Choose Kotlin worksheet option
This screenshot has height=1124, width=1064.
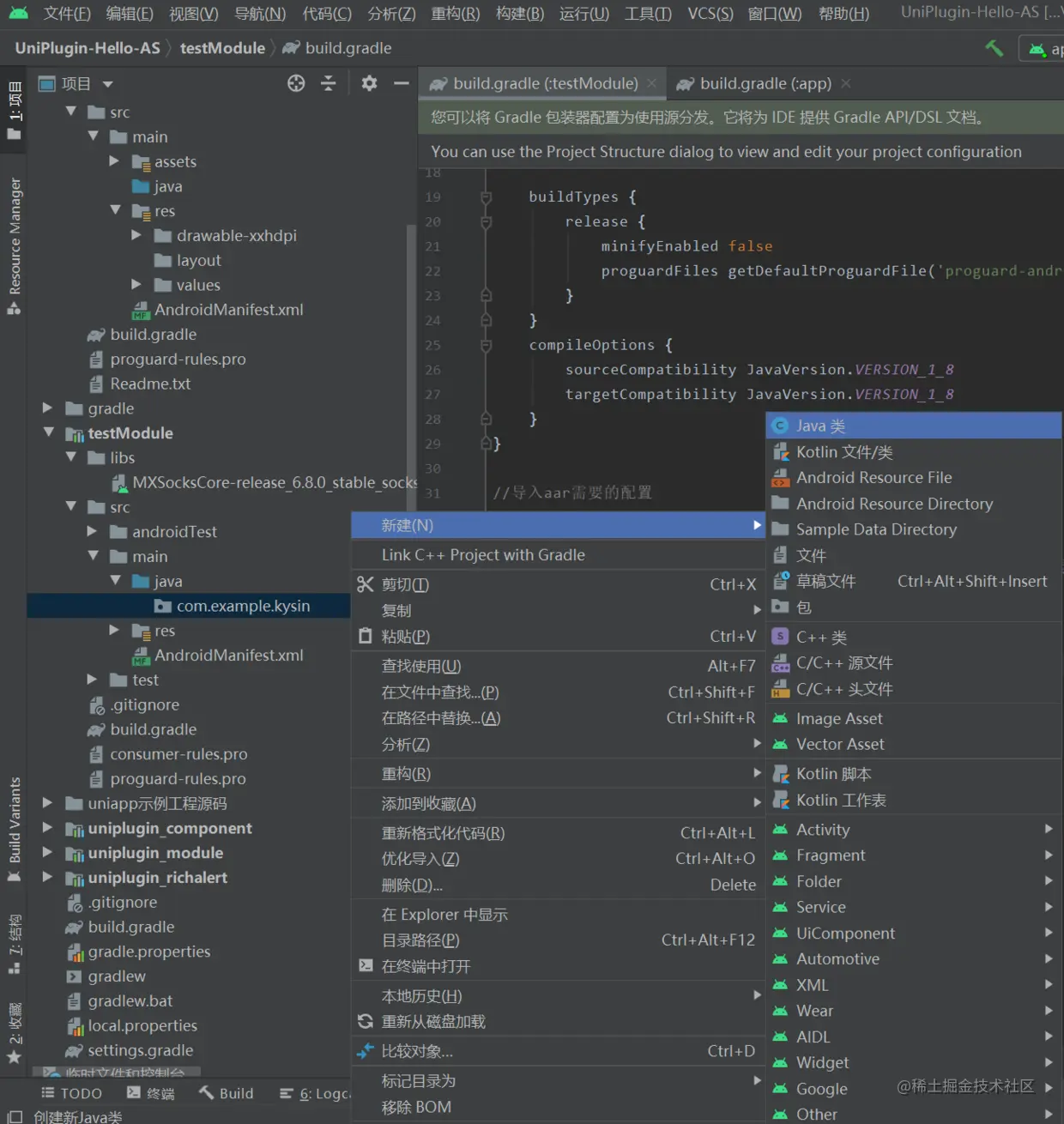(914, 800)
